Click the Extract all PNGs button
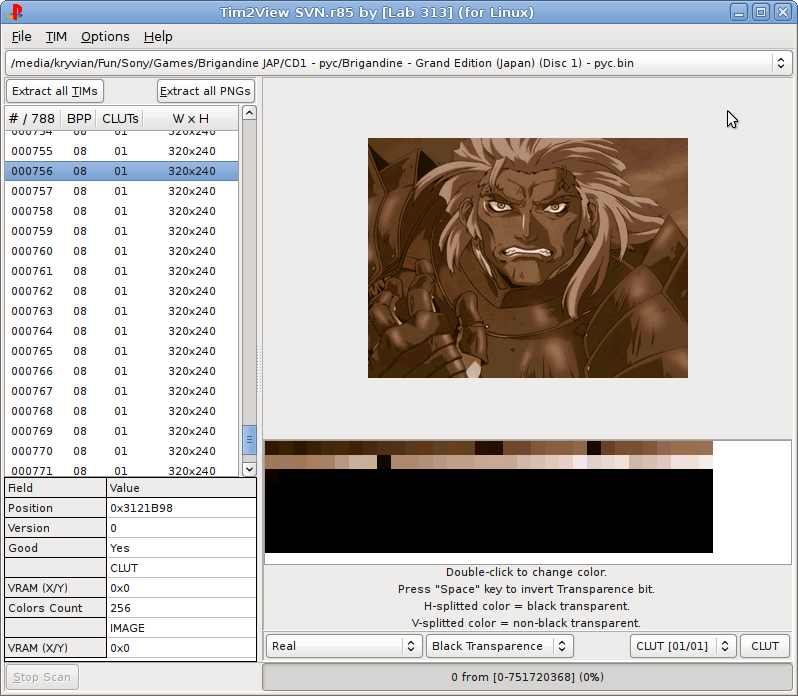 pyautogui.click(x=206, y=91)
